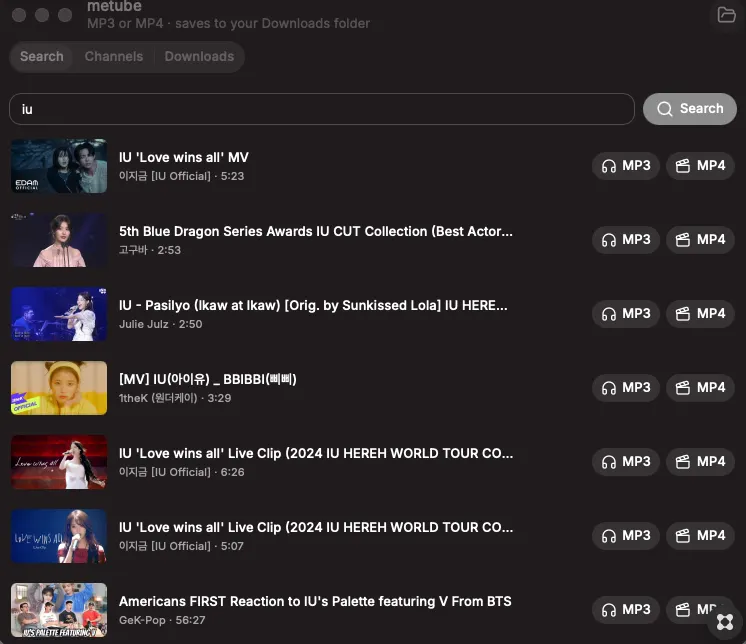
Task: Open the BBIBBI MV thumbnail
Action: [x=59, y=388]
